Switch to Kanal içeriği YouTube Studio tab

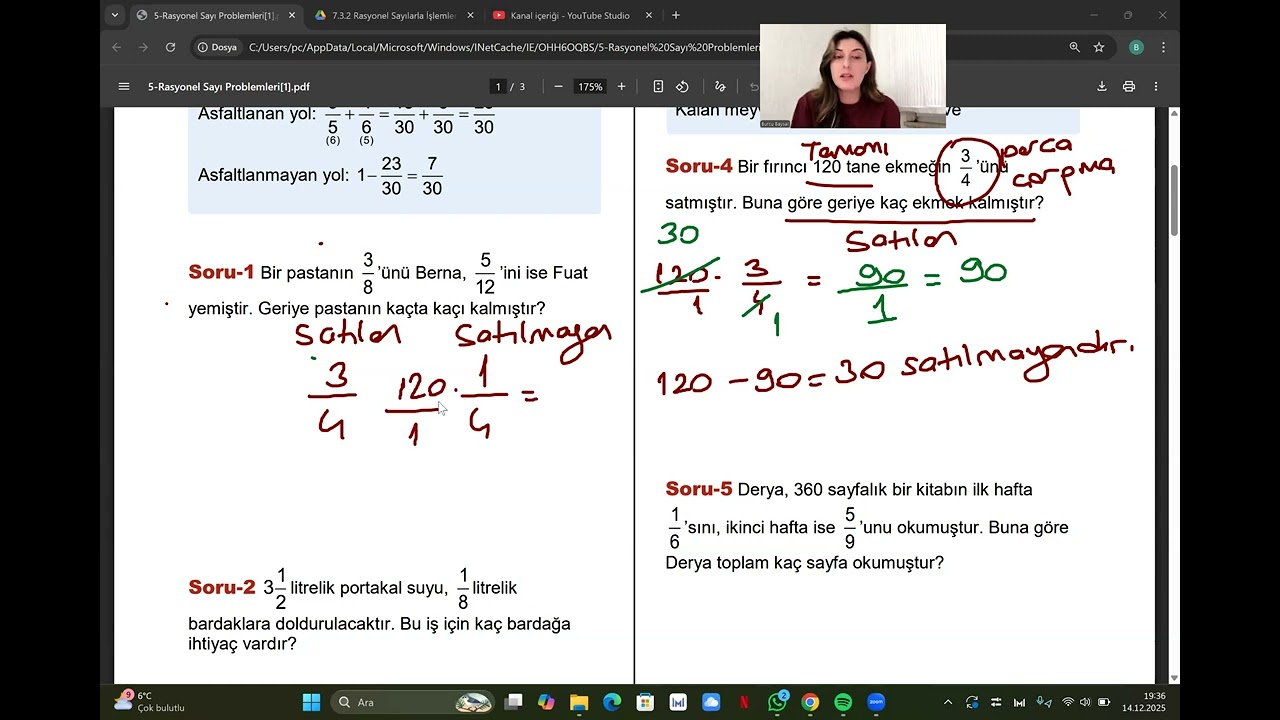click(570, 16)
